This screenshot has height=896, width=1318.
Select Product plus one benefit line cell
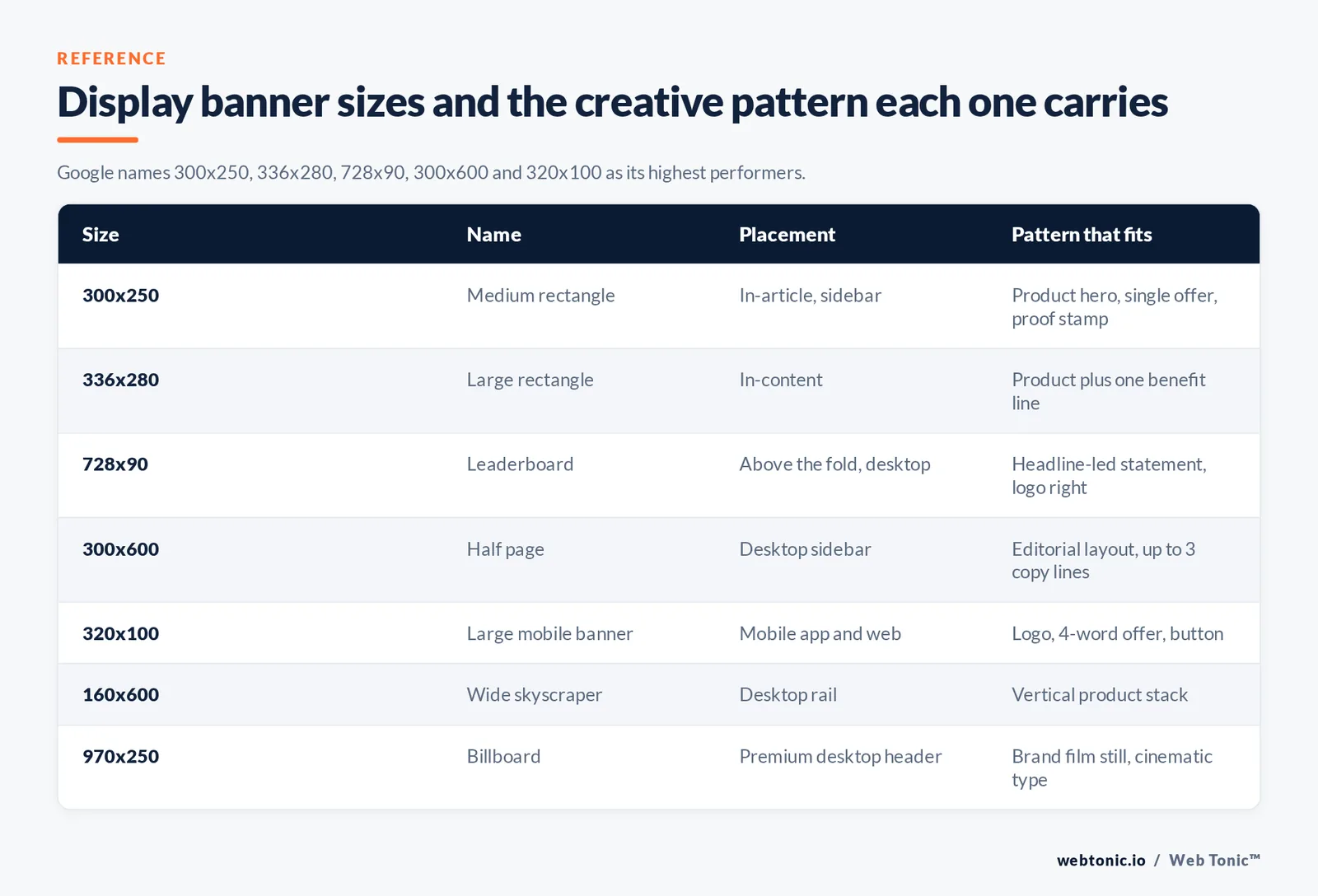tap(1108, 391)
